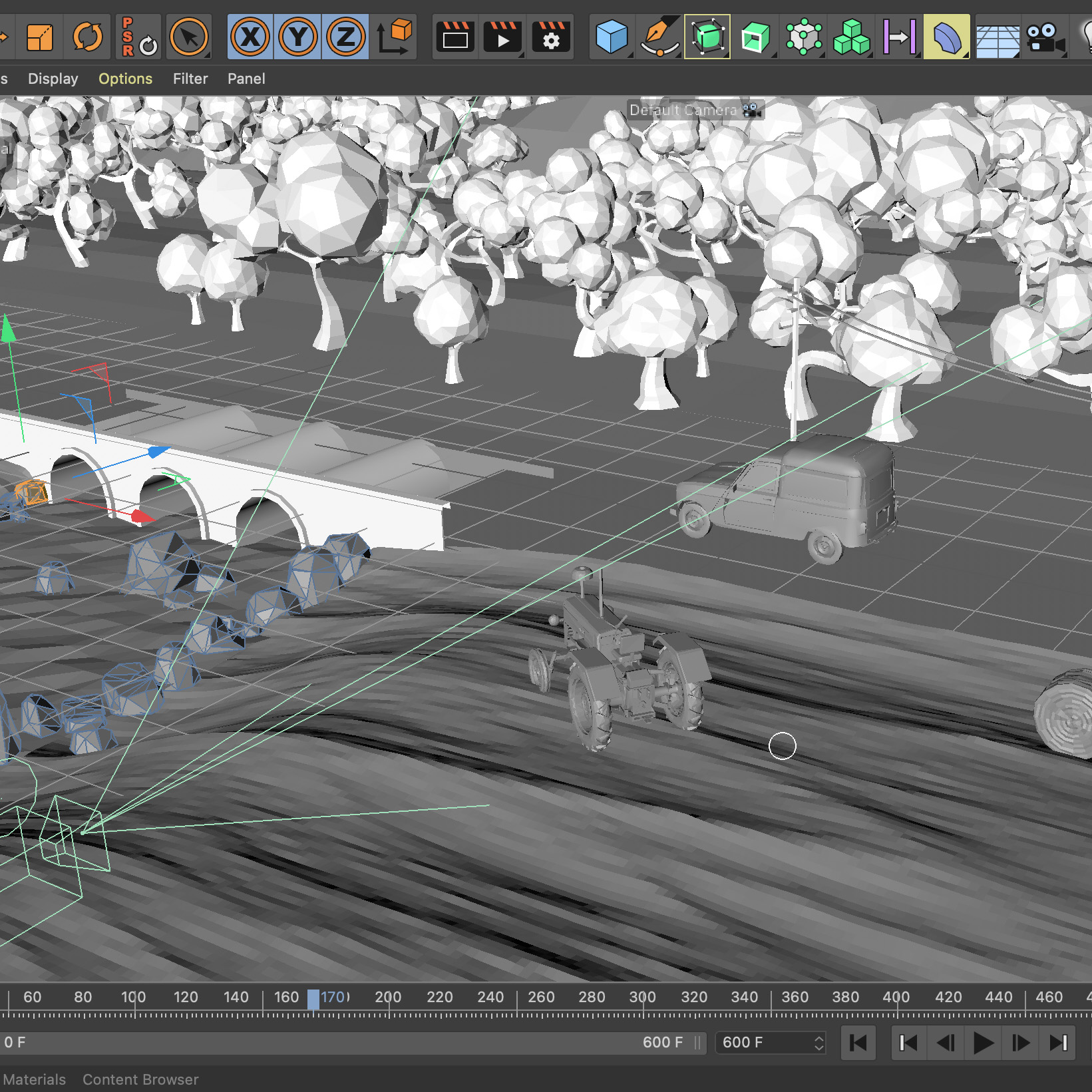
Task: Add a Cube primitive object
Action: [x=612, y=37]
